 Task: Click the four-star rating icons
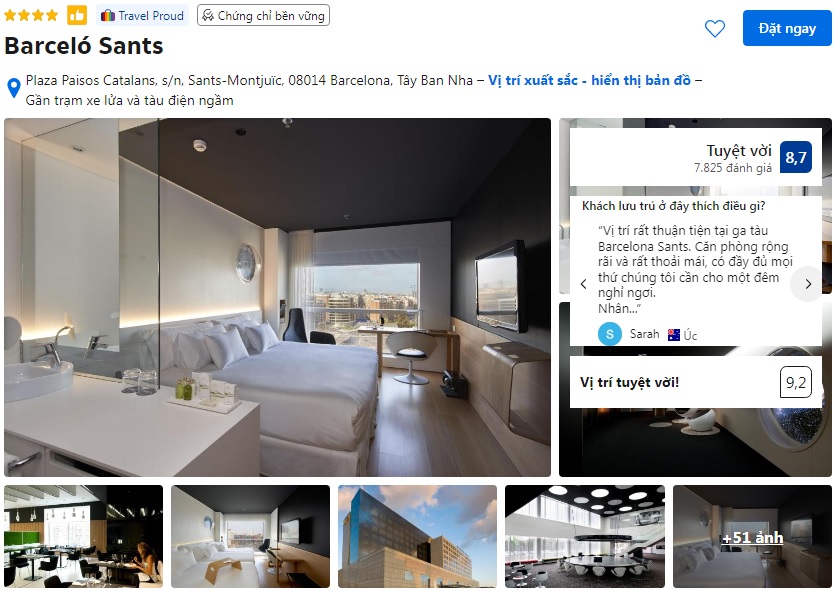tap(31, 15)
